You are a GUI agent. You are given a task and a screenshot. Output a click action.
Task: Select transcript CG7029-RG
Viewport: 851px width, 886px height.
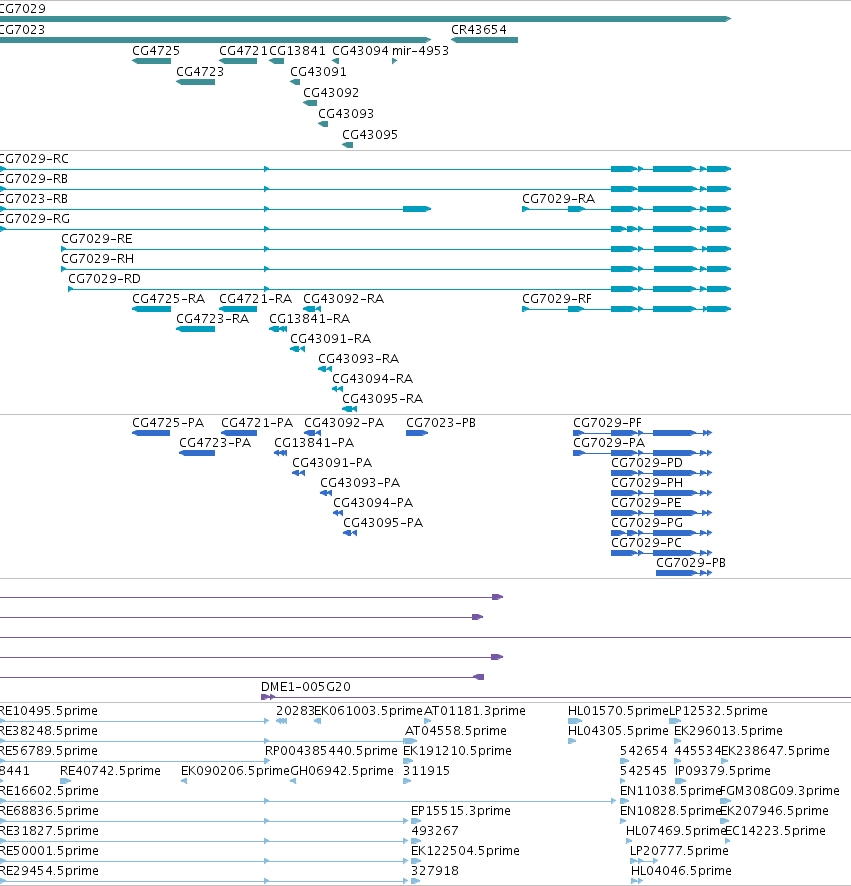(366, 229)
